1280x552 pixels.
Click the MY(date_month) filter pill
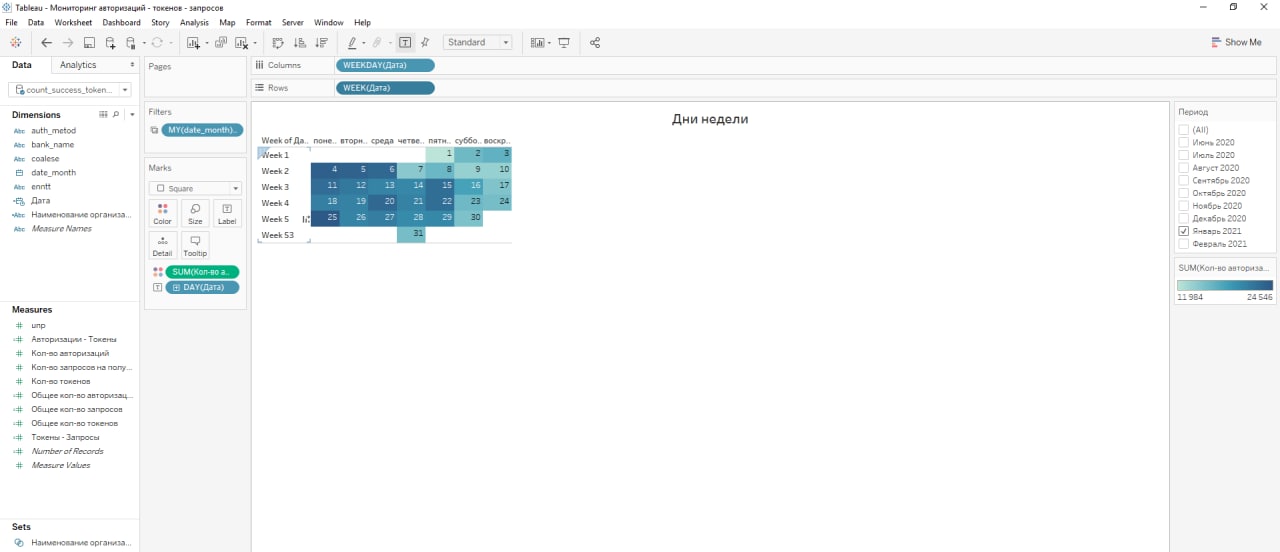pyautogui.click(x=204, y=130)
